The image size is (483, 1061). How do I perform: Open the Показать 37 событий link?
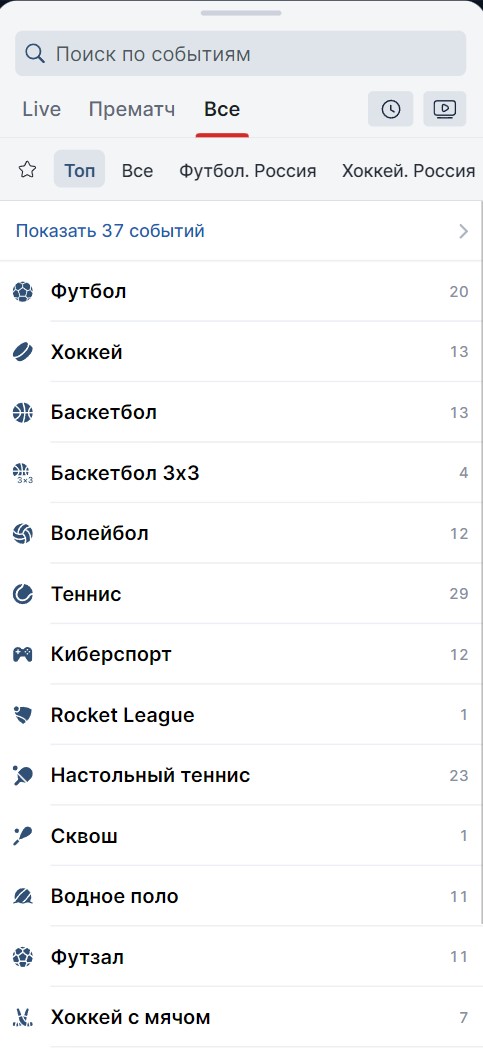pyautogui.click(x=110, y=231)
